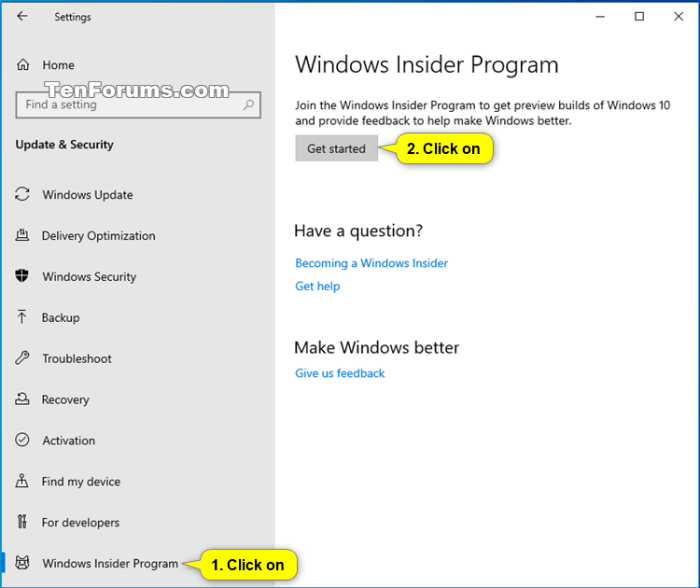Select the Backup arrow icon
The image size is (700, 588).
21,317
